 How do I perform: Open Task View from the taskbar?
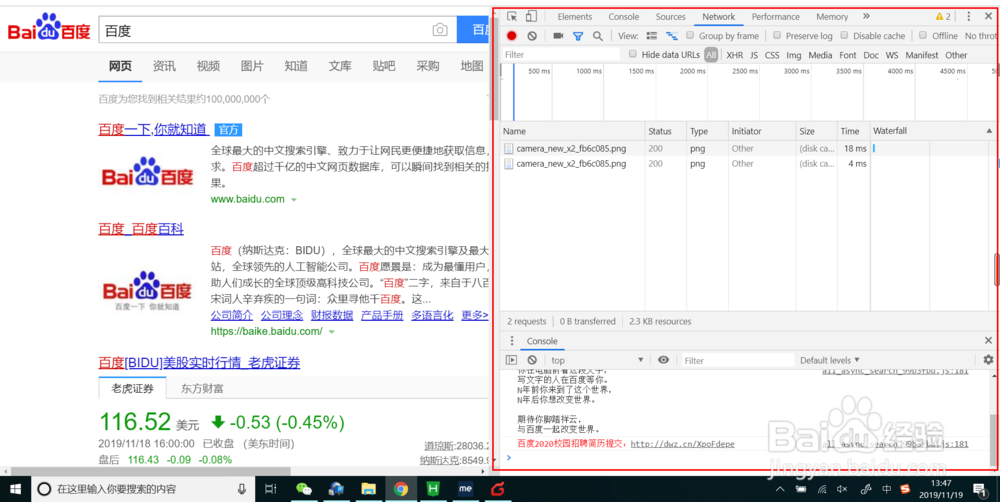click(x=270, y=489)
